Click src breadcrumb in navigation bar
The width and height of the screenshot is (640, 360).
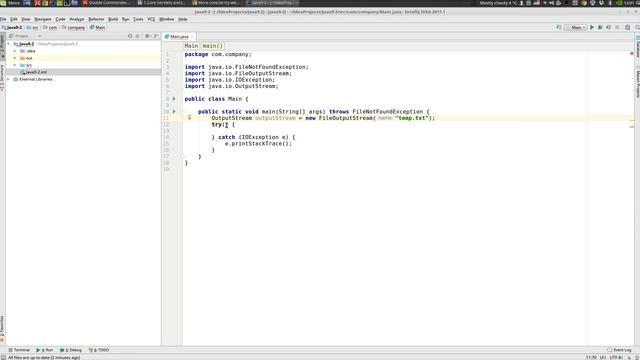32,27
